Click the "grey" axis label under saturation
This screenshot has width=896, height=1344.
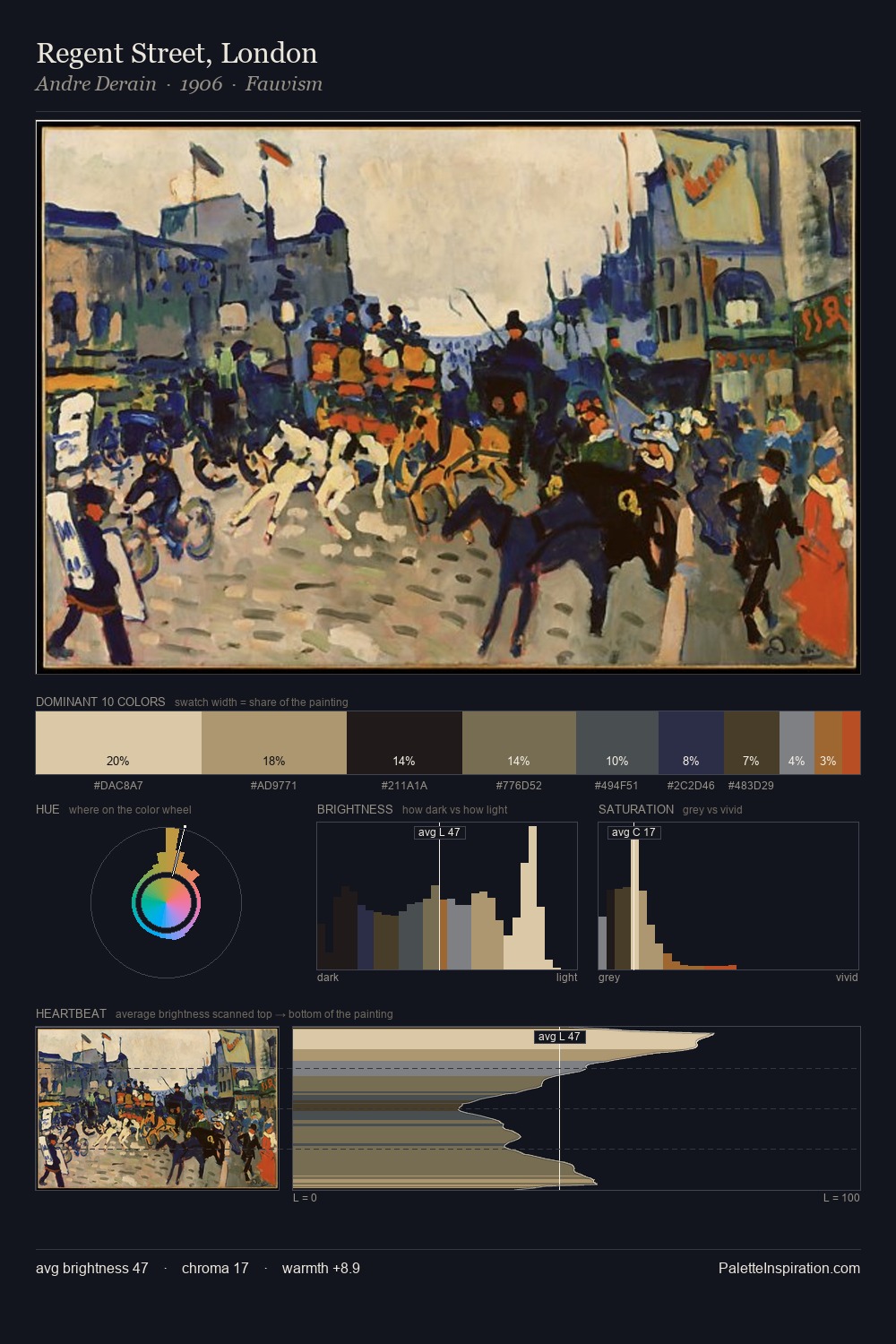coord(609,978)
